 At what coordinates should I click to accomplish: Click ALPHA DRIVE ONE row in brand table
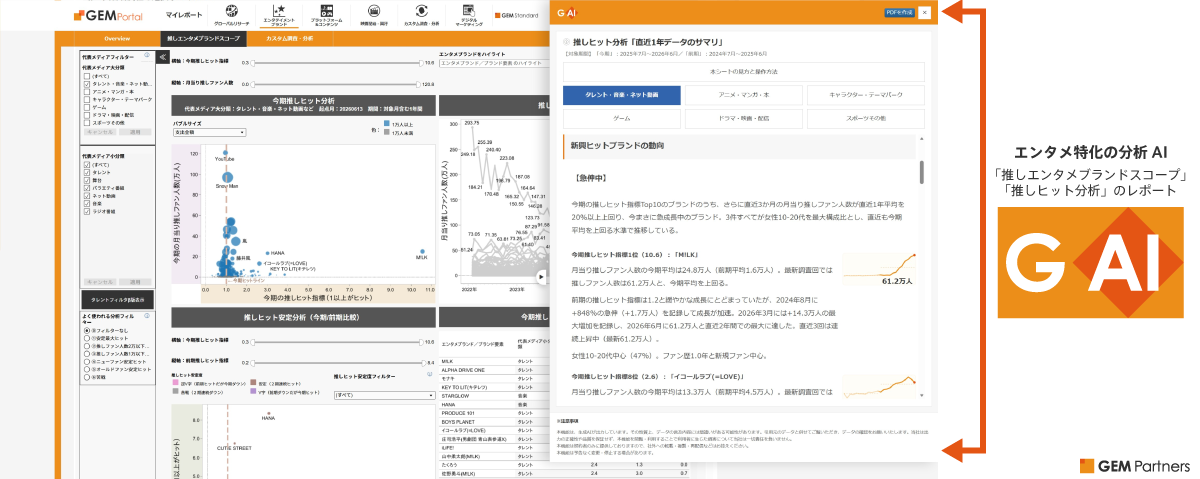click(x=494, y=370)
